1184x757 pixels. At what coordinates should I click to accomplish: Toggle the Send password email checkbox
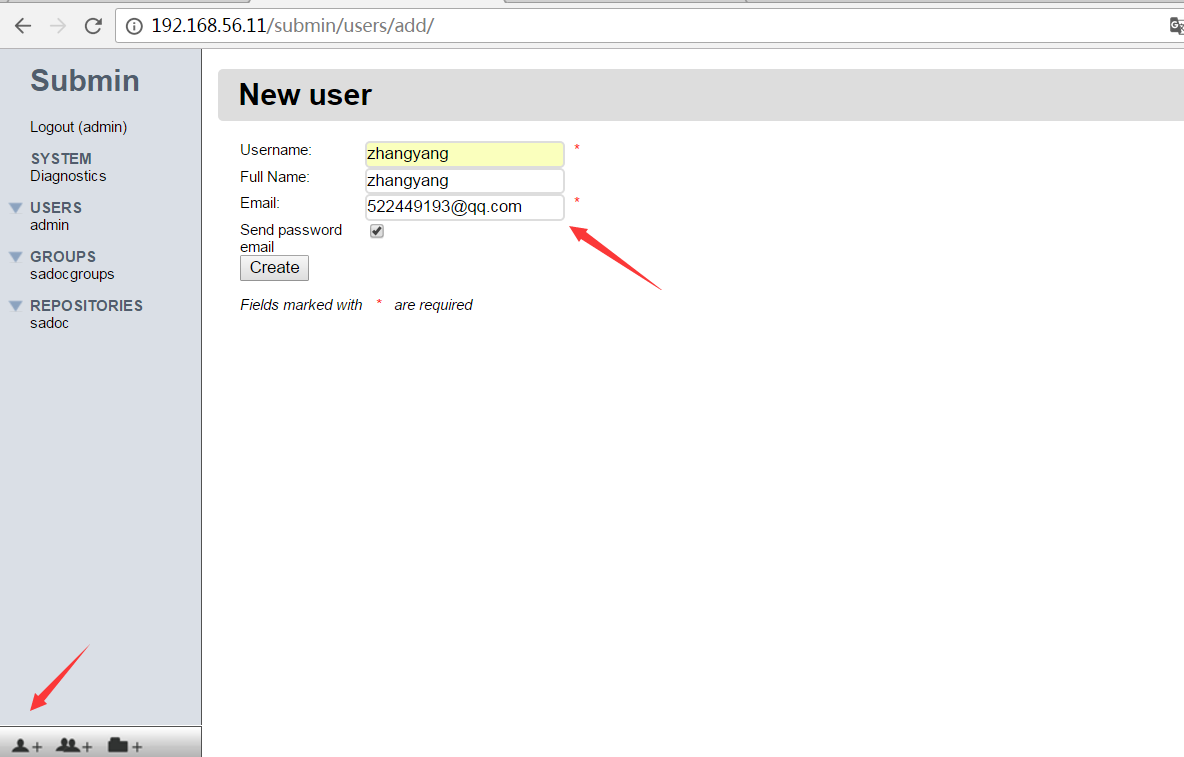coord(377,231)
